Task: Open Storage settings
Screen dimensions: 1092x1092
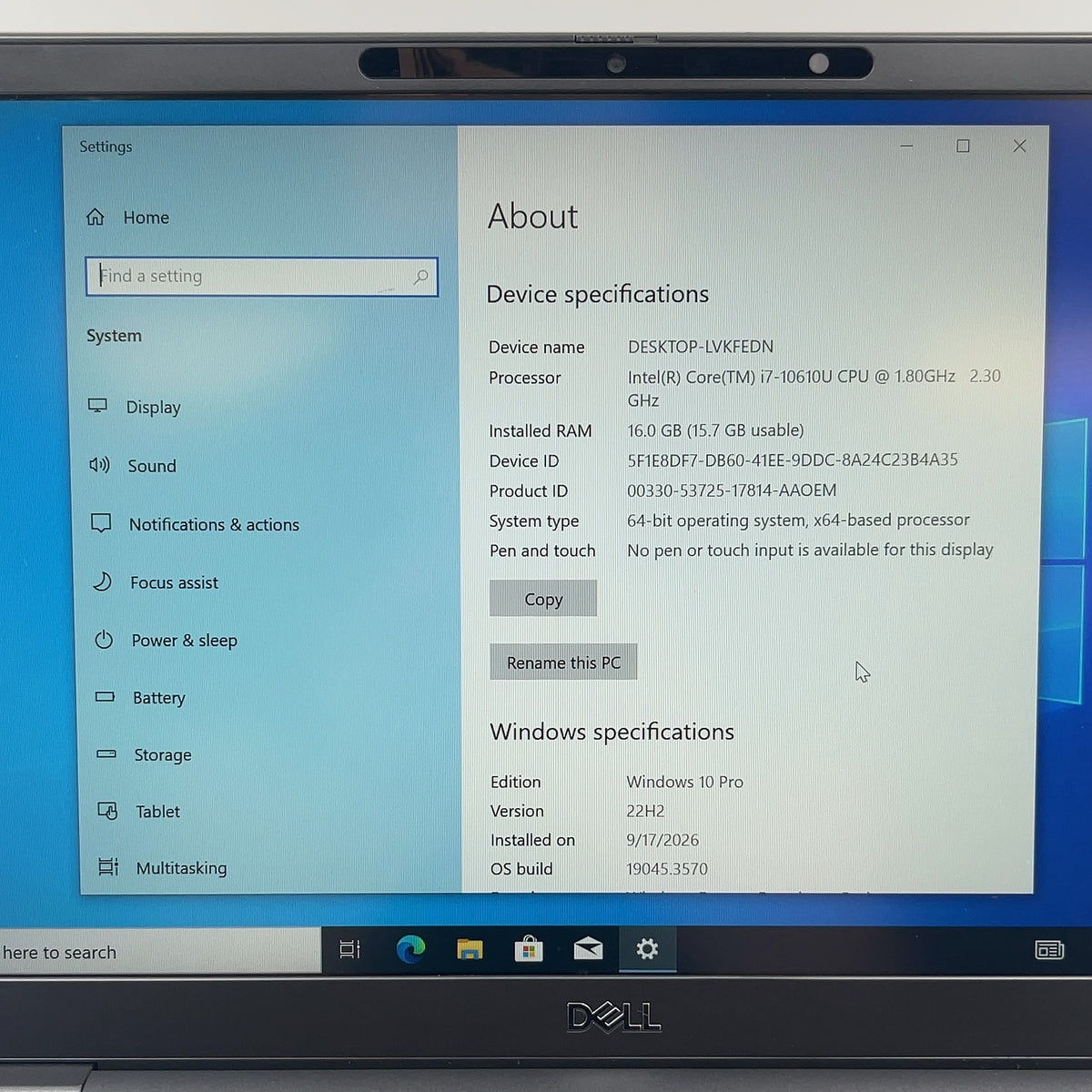Action: 144,754
